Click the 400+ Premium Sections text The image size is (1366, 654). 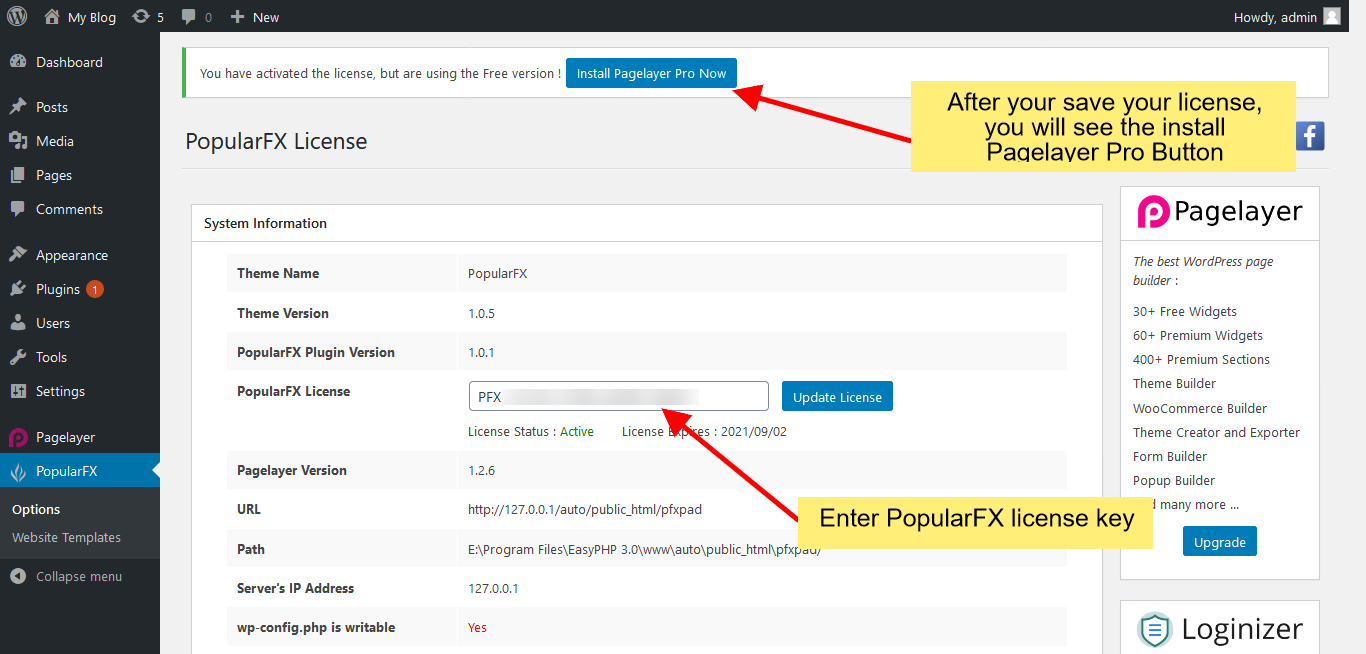pyautogui.click(x=1201, y=359)
